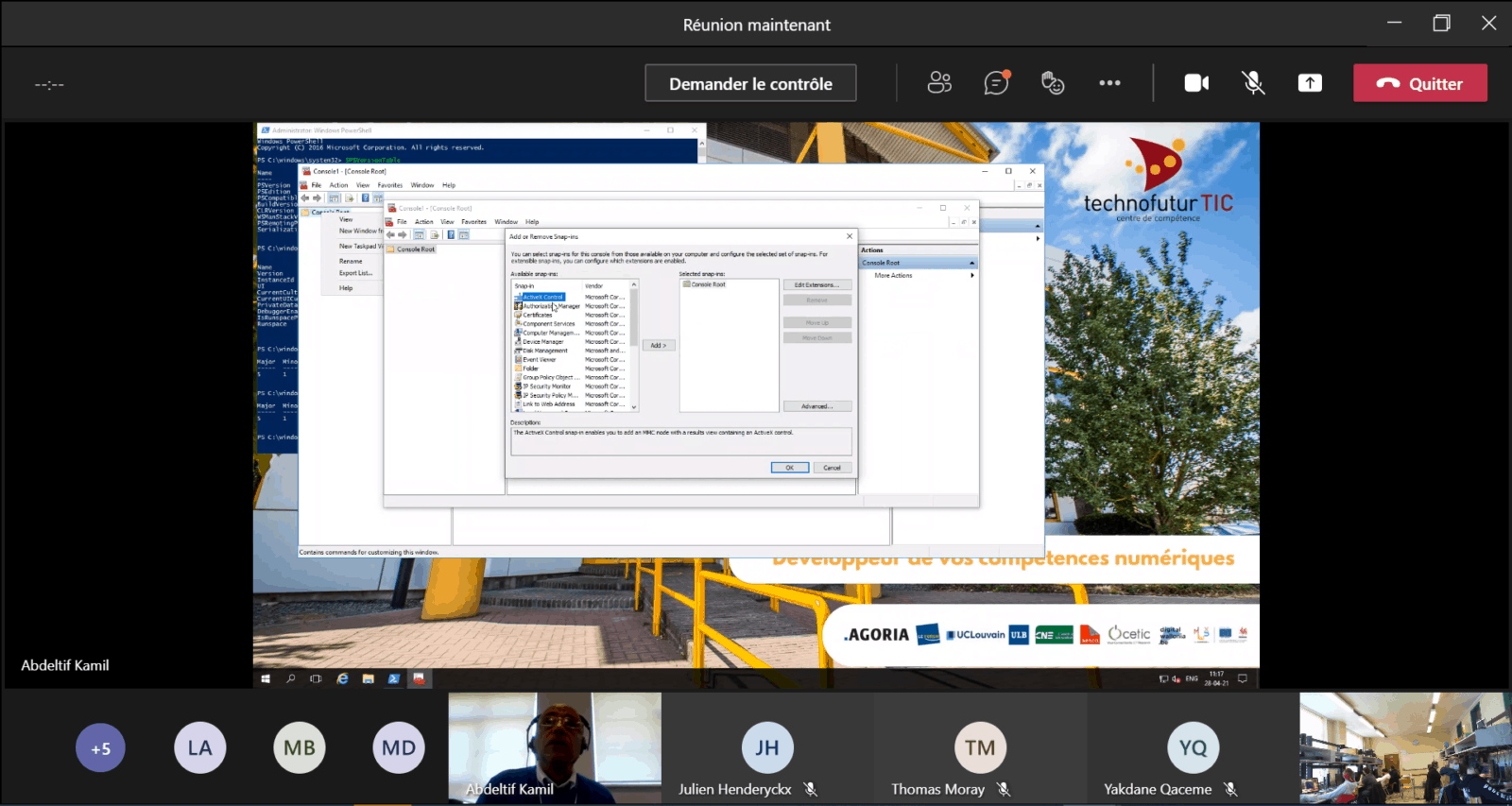Open the more actions ellipsis menu
1512x806 pixels.
tap(1109, 83)
